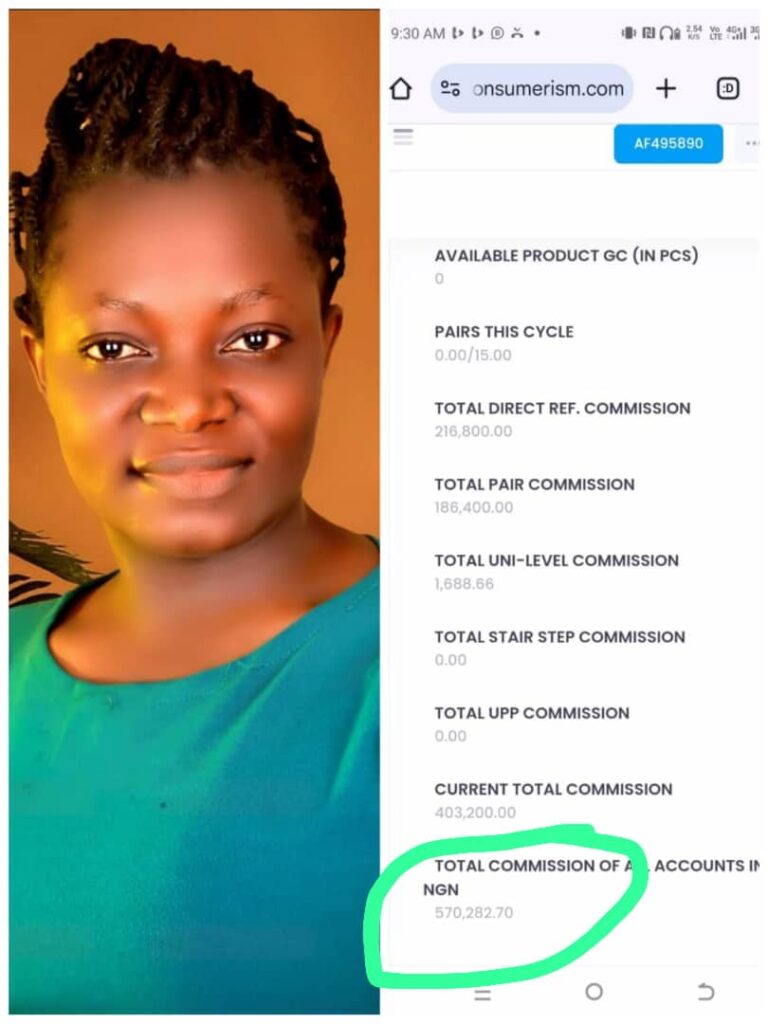Click the AF495890 account button

pos(668,144)
